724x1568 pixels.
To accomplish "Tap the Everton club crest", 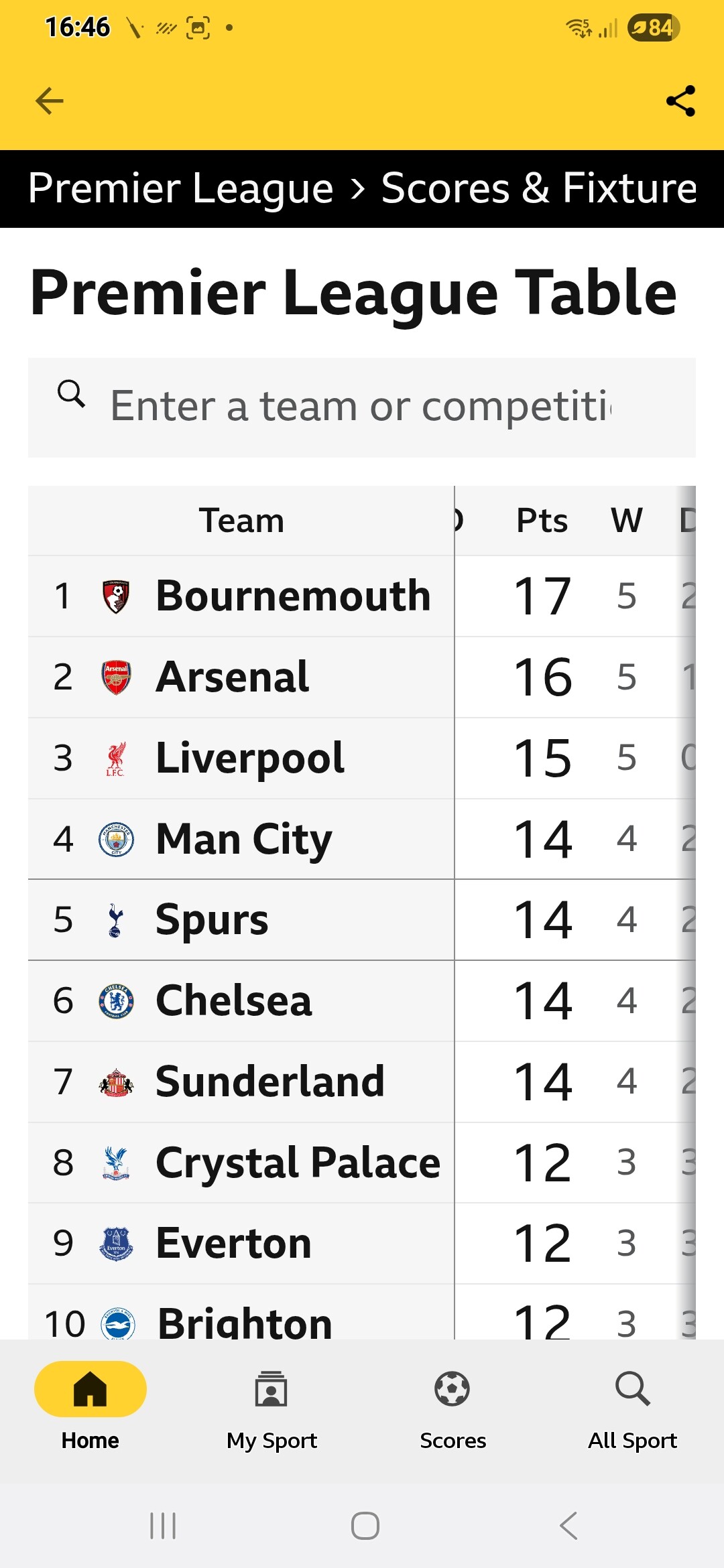I will coord(116,1244).
